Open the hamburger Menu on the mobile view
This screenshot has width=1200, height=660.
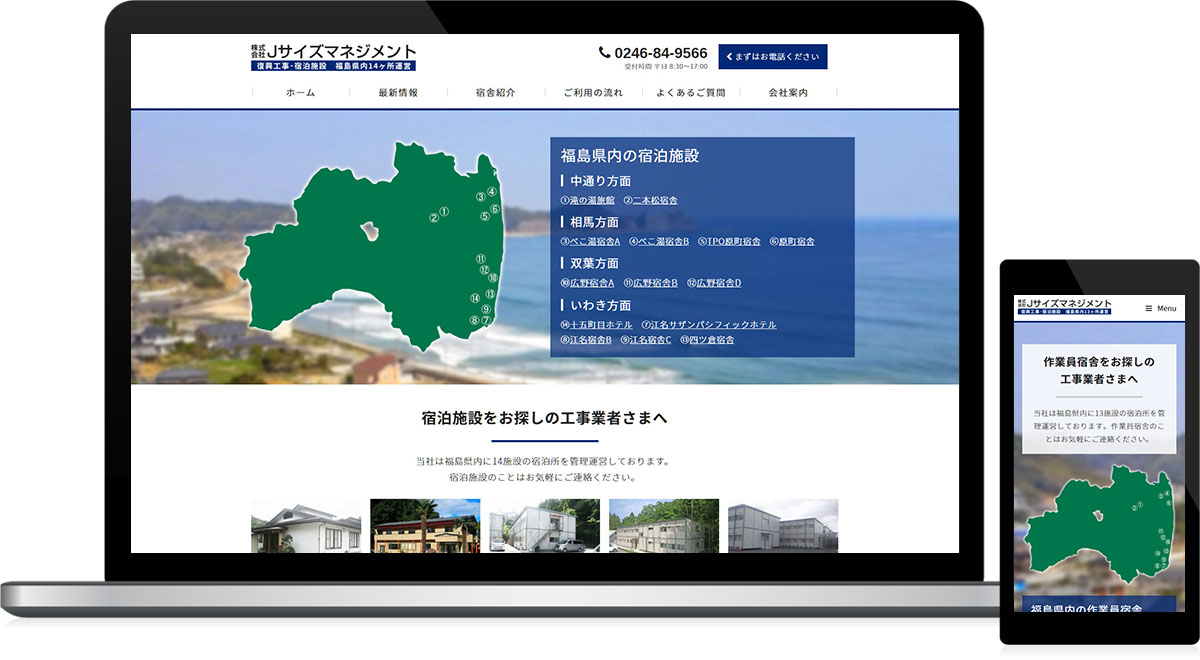click(1158, 308)
